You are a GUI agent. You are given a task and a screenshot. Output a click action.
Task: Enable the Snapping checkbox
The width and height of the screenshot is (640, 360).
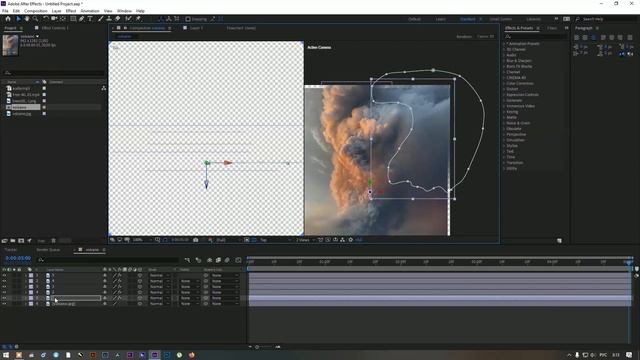tap(188, 19)
